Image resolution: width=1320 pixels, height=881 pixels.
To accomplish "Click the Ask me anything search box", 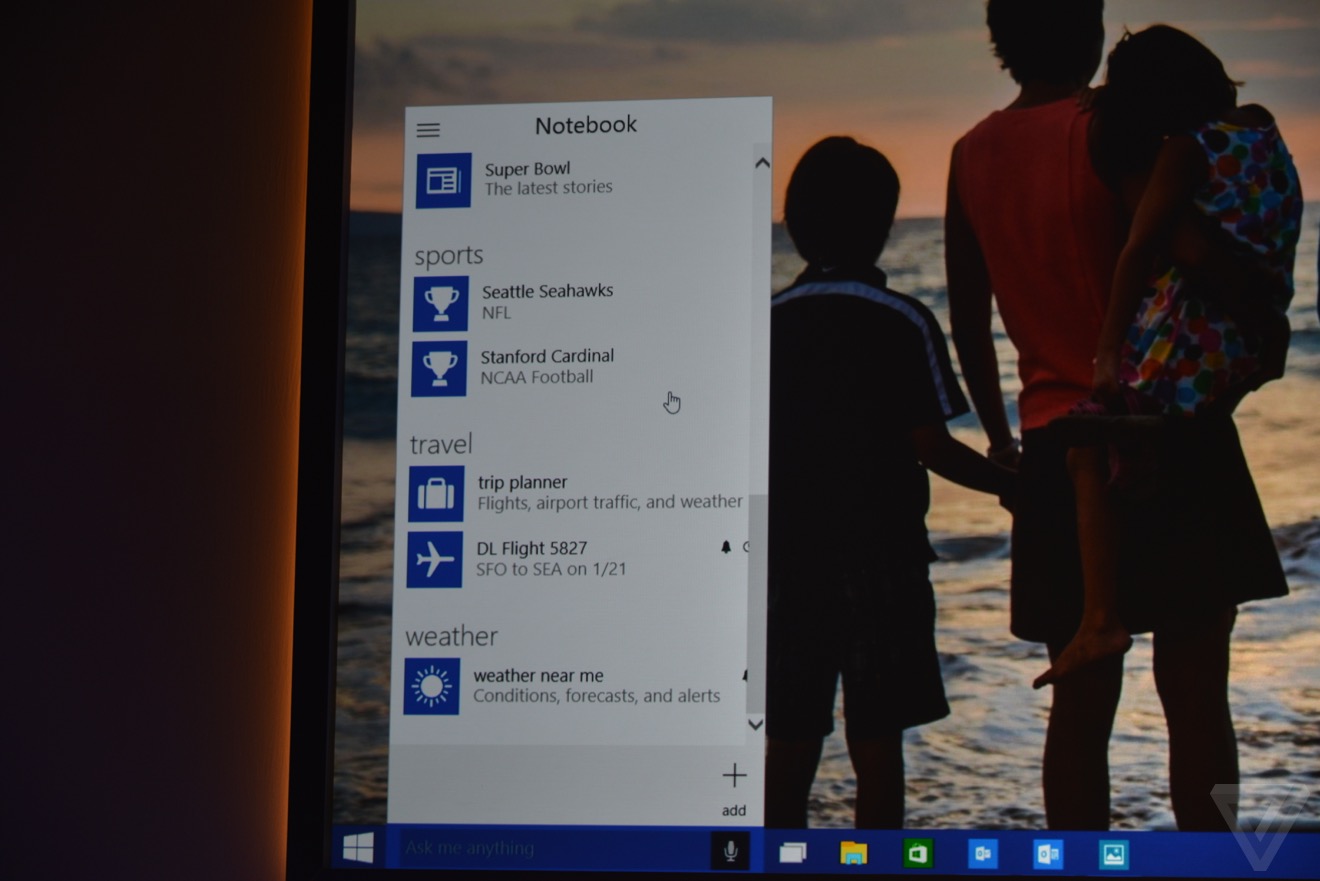I will pos(550,849).
